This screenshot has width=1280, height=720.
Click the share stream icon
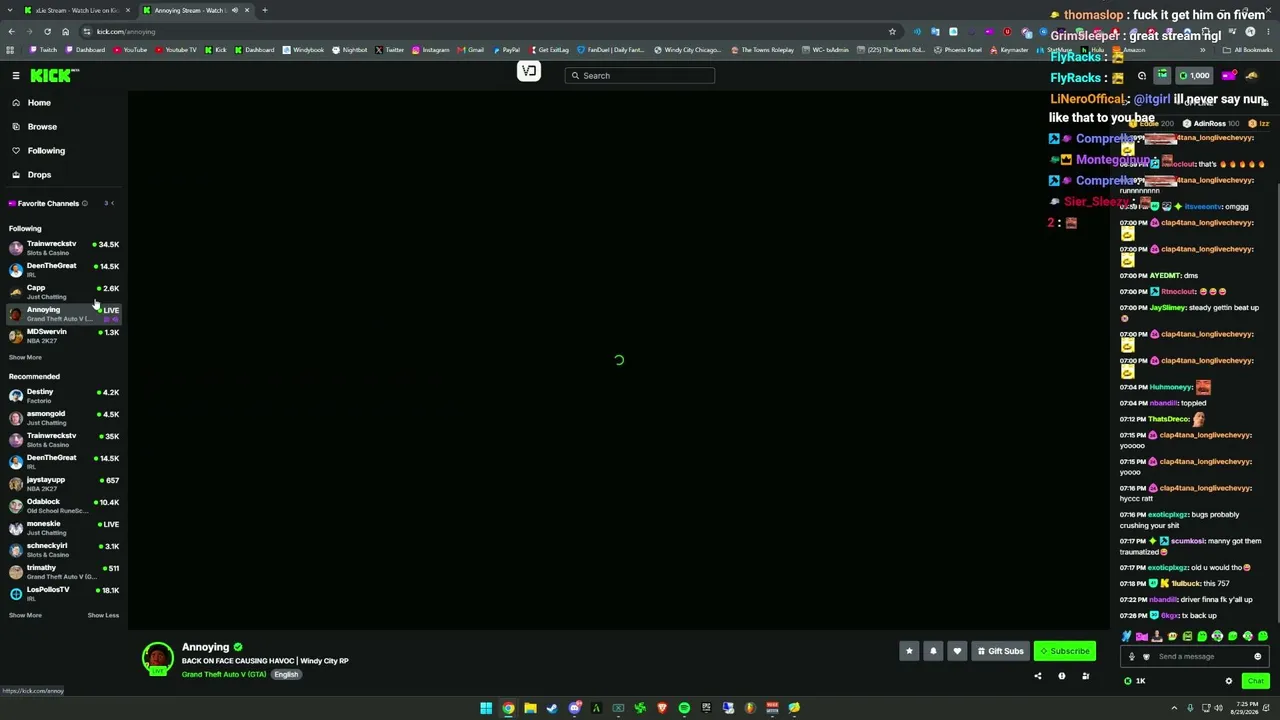[1037, 676]
